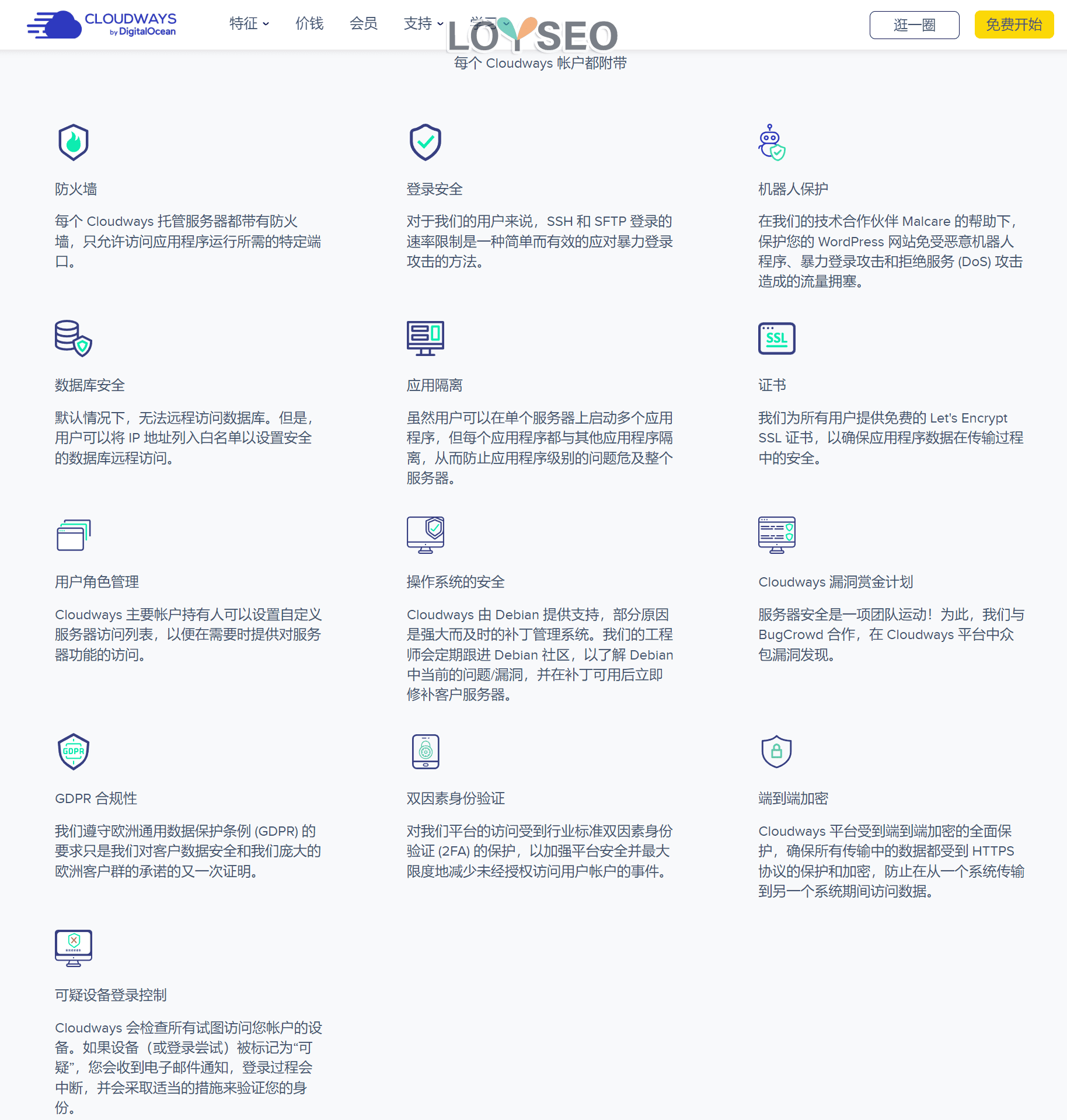The height and width of the screenshot is (1120, 1067).
Task: Click the IP whitelist database description
Action: pos(184,438)
